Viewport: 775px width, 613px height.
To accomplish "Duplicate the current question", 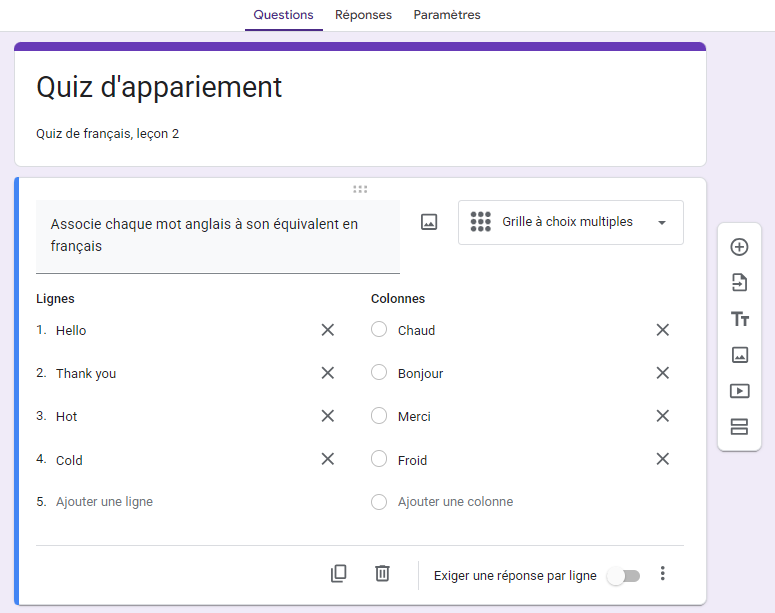I will point(339,574).
